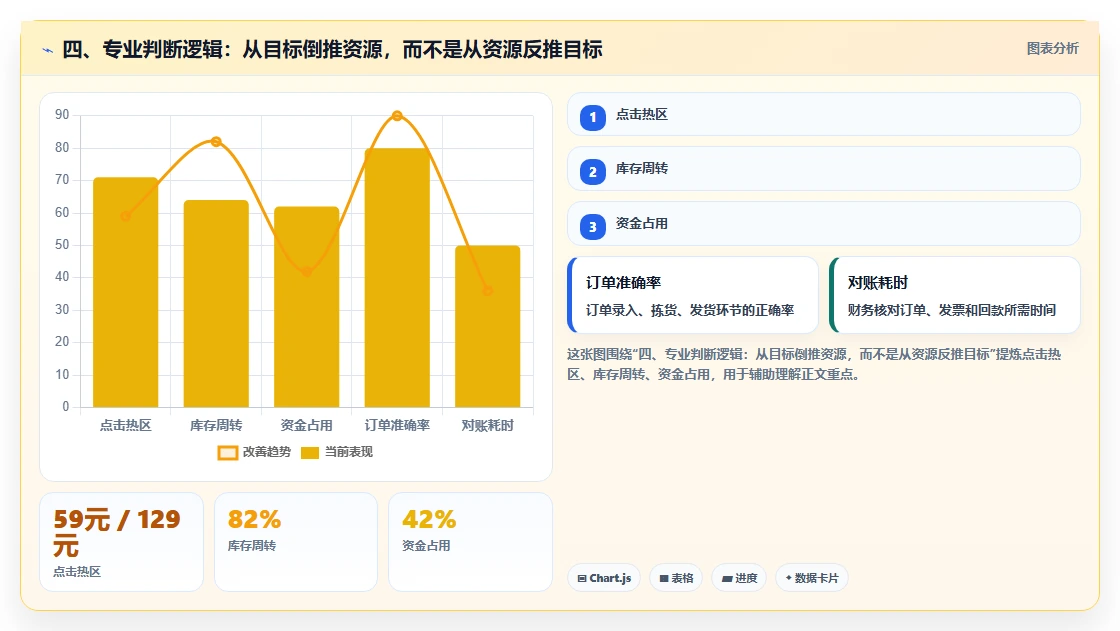Image resolution: width=1120 pixels, height=631 pixels.
Task: Click the x-axis label 库存周转
Action: pyautogui.click(x=216, y=425)
